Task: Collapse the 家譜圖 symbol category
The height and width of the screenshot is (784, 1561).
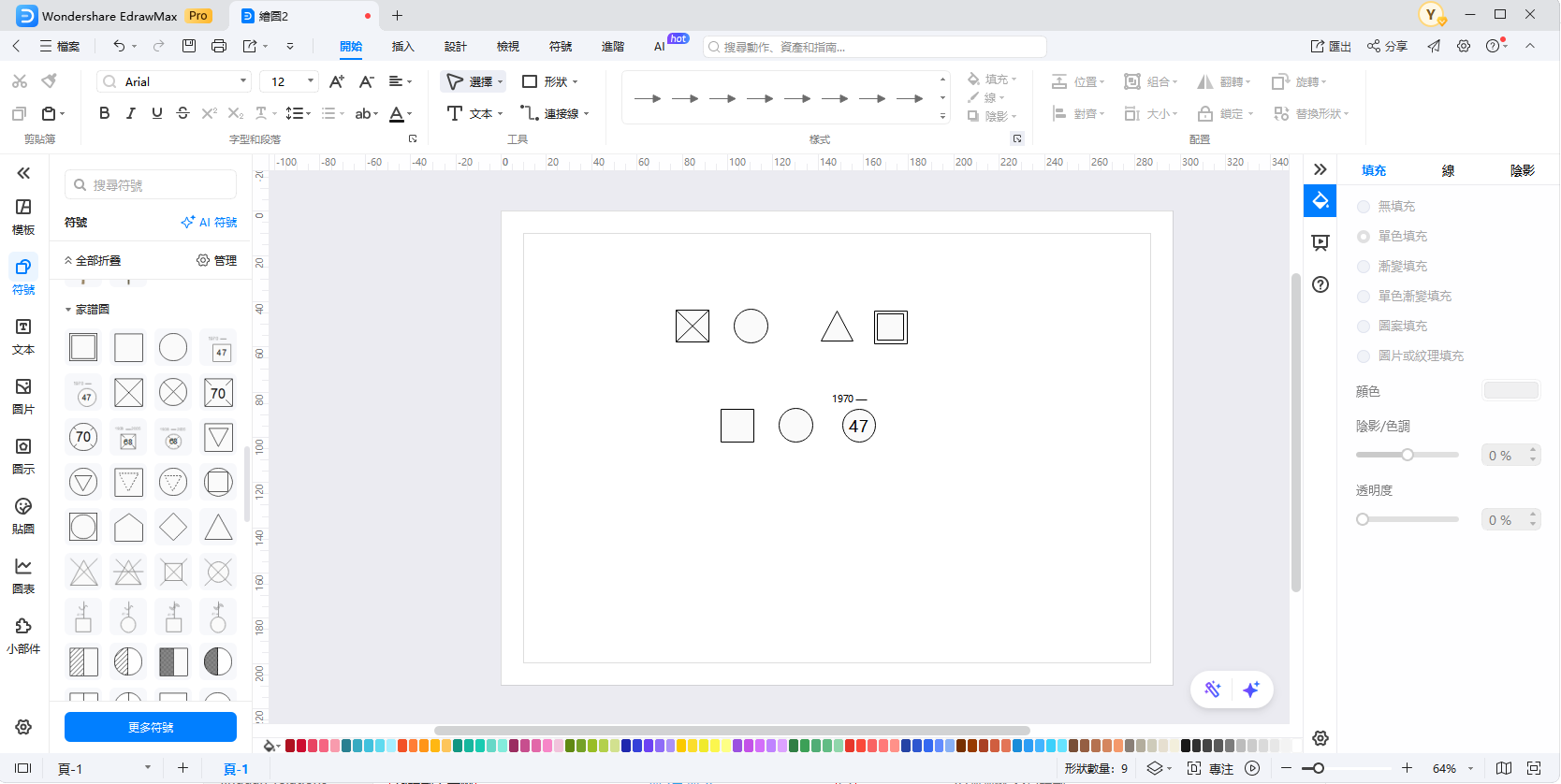Action: coord(68,310)
